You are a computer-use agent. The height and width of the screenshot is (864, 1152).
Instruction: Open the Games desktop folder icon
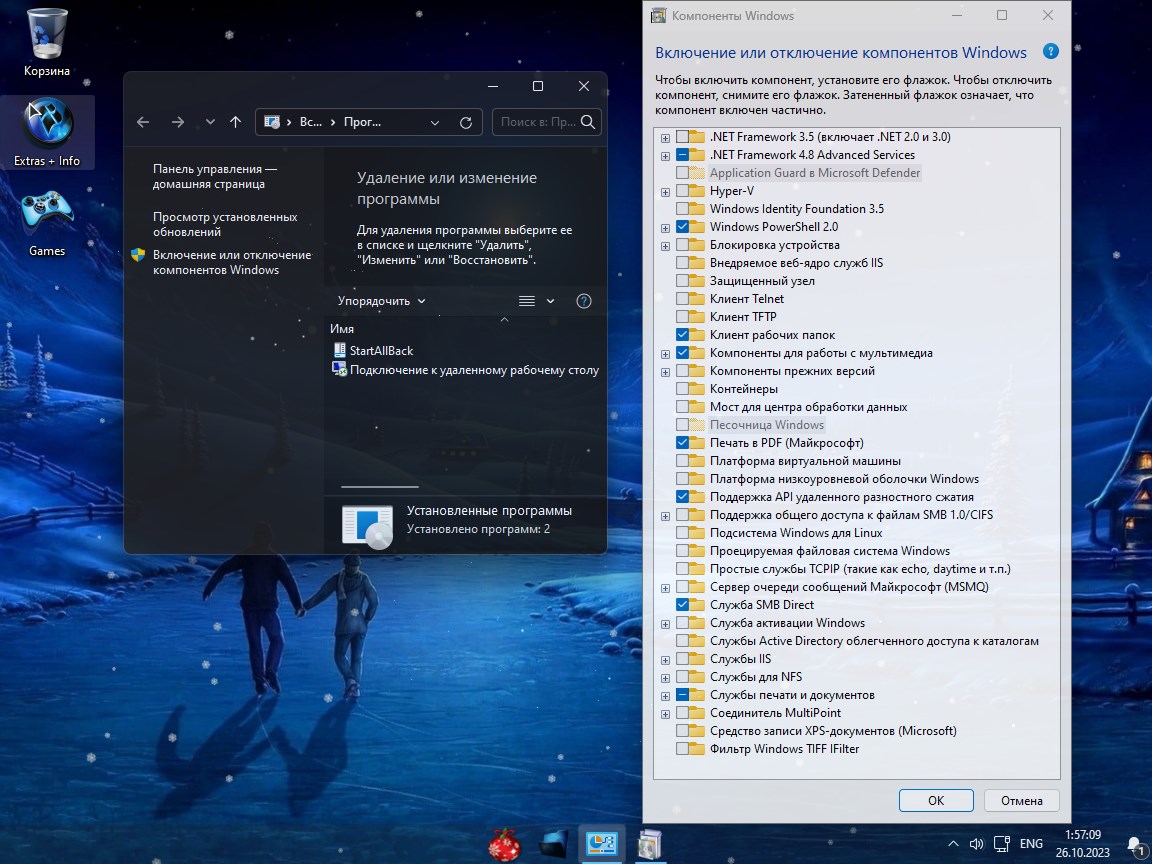point(47,213)
